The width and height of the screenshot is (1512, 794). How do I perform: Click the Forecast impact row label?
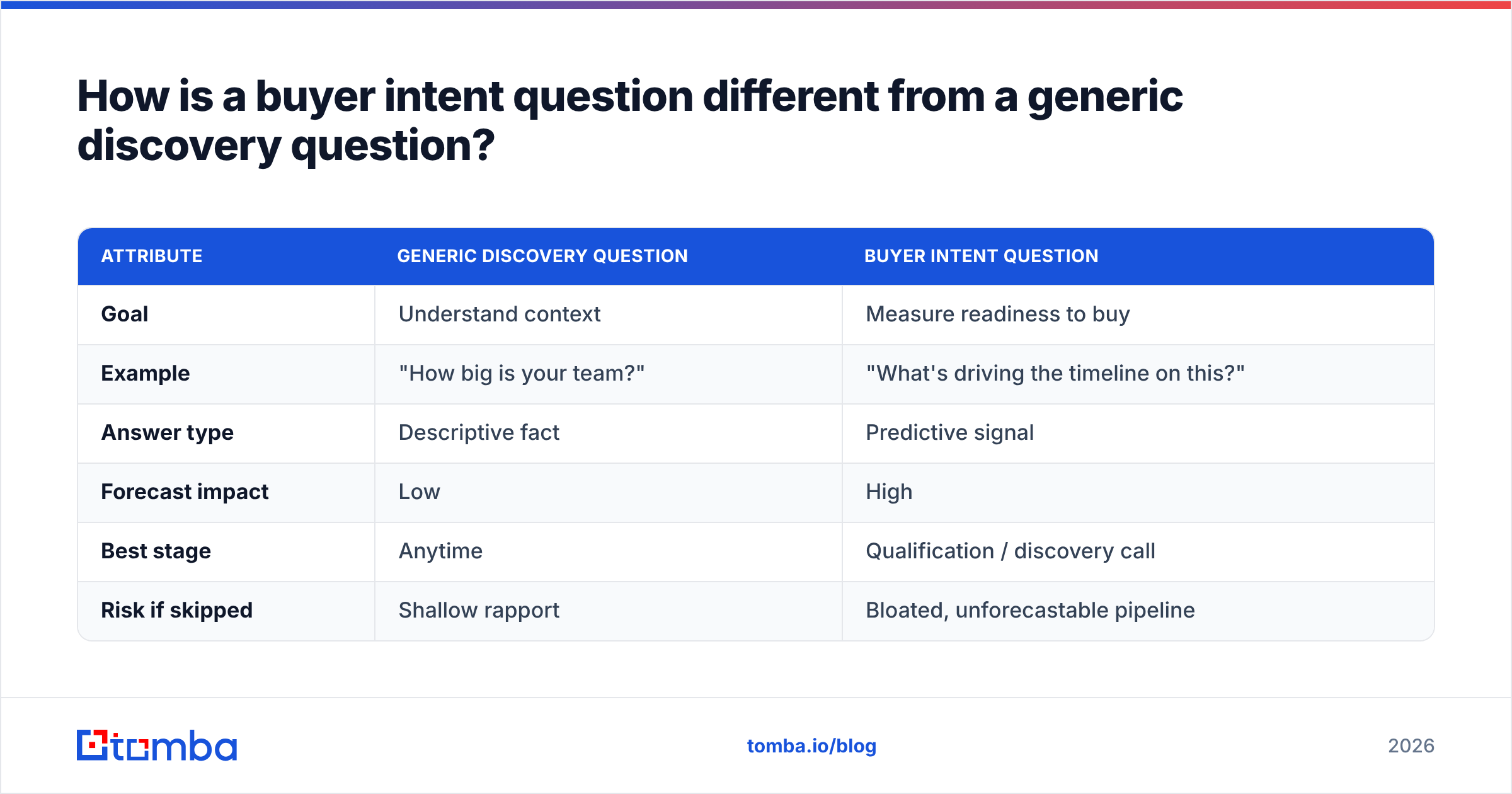(185, 492)
